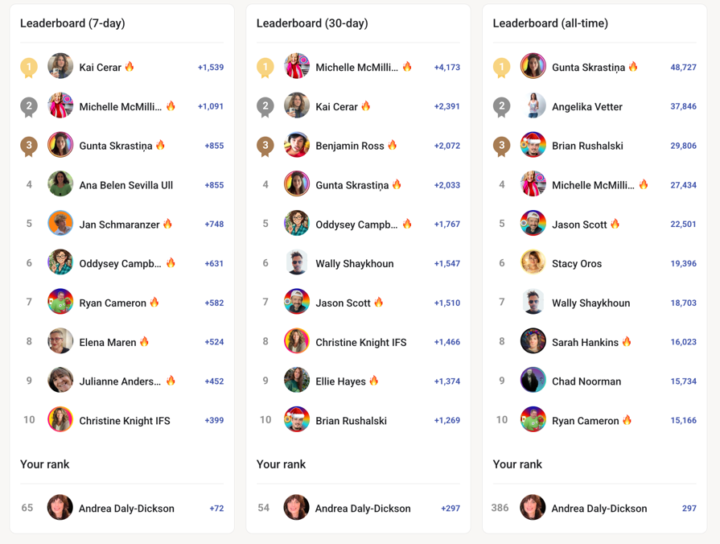The height and width of the screenshot is (544, 720).
Task: Click Stacy Oros's profile avatar
Action: tap(533, 263)
